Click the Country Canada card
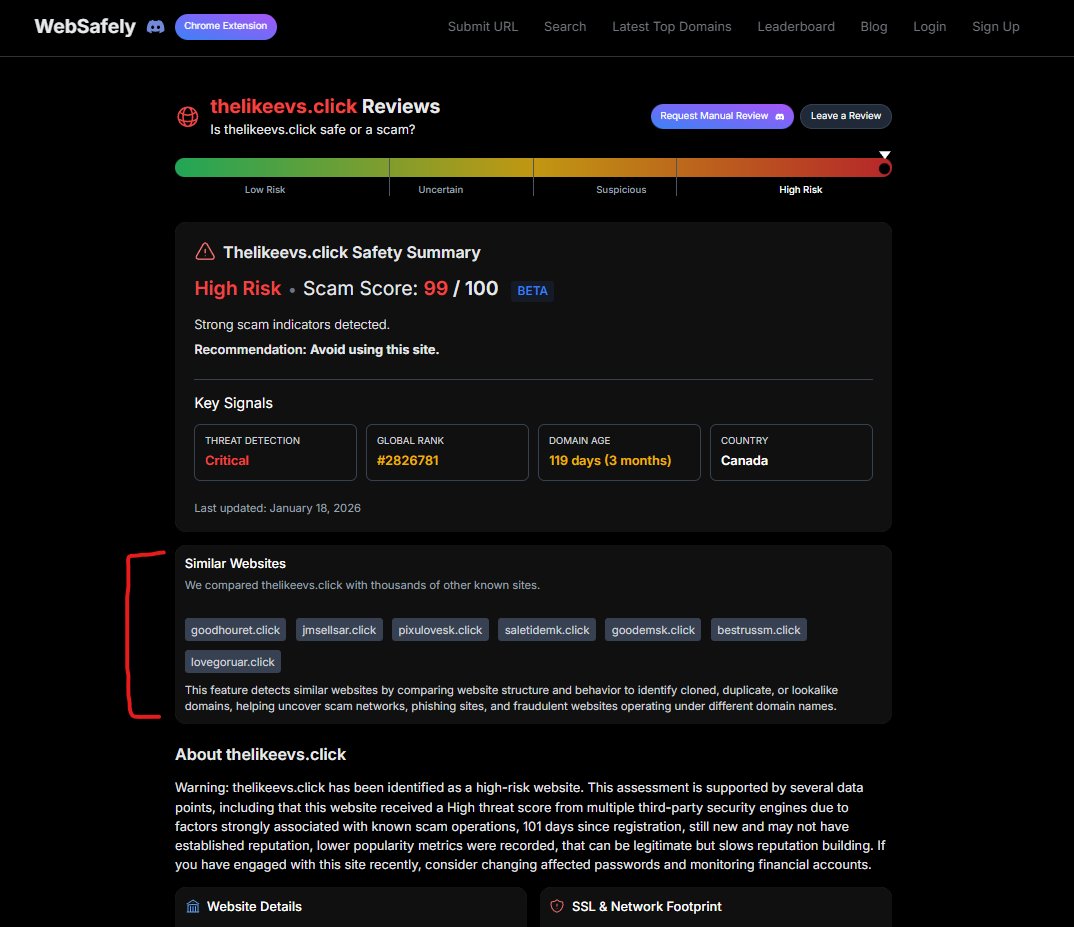 tap(791, 452)
